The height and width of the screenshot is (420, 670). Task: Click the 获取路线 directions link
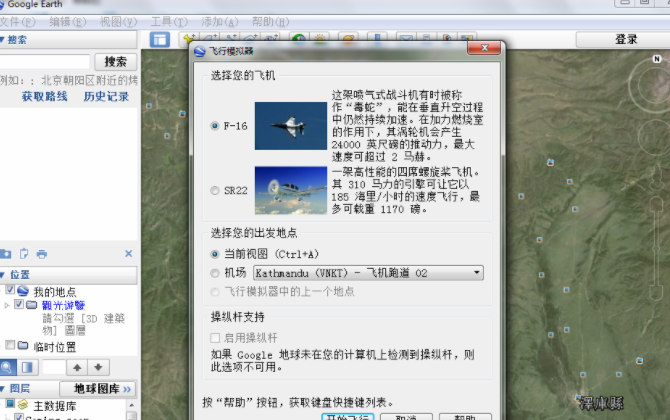(x=44, y=97)
